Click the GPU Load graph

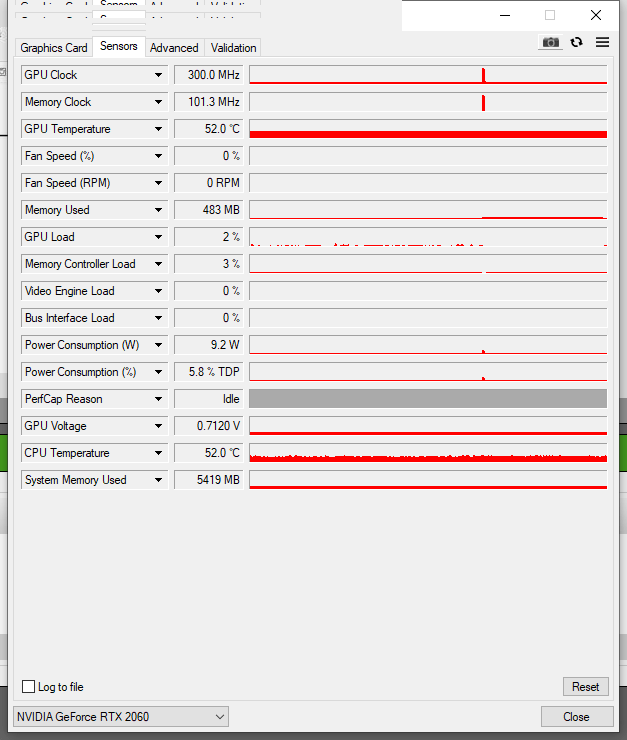(427, 237)
